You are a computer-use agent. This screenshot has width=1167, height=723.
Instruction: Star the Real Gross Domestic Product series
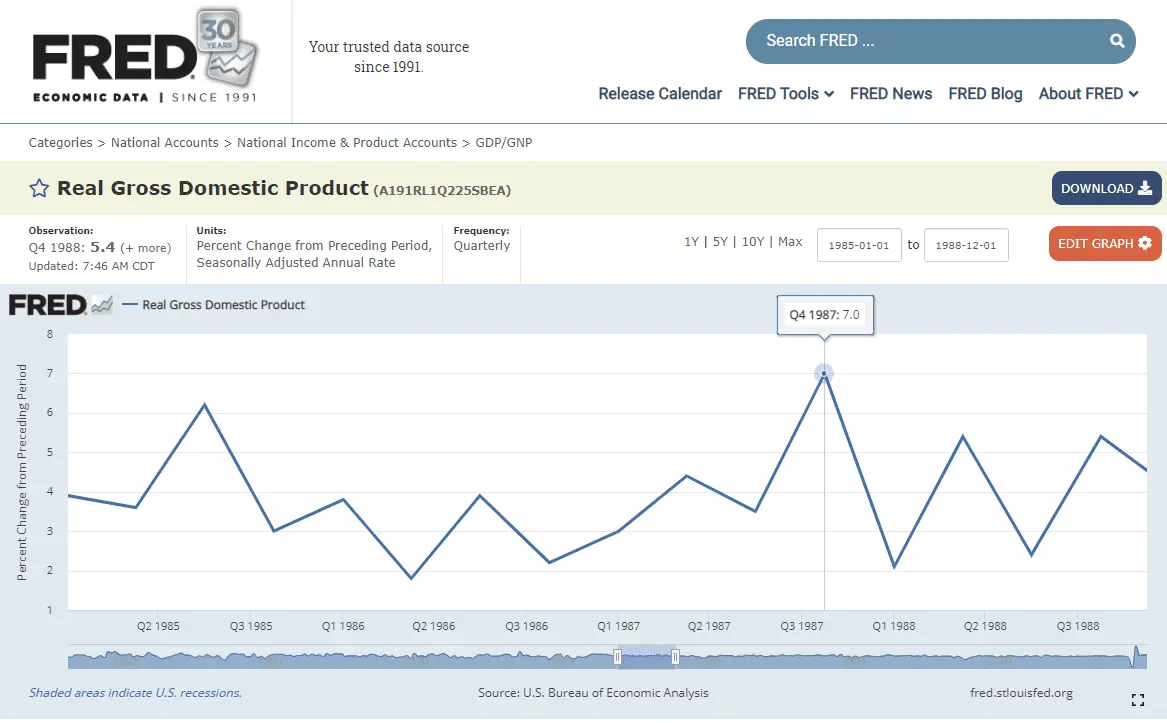coord(39,189)
